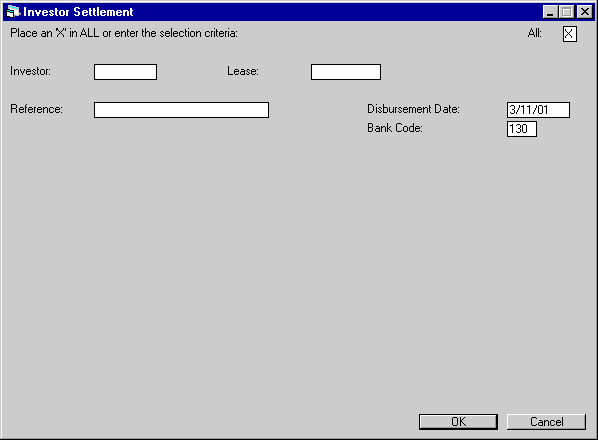Screen dimensions: 598x440
Task: Click the Investor Settlement title bar application icon
Action: coord(13,12)
